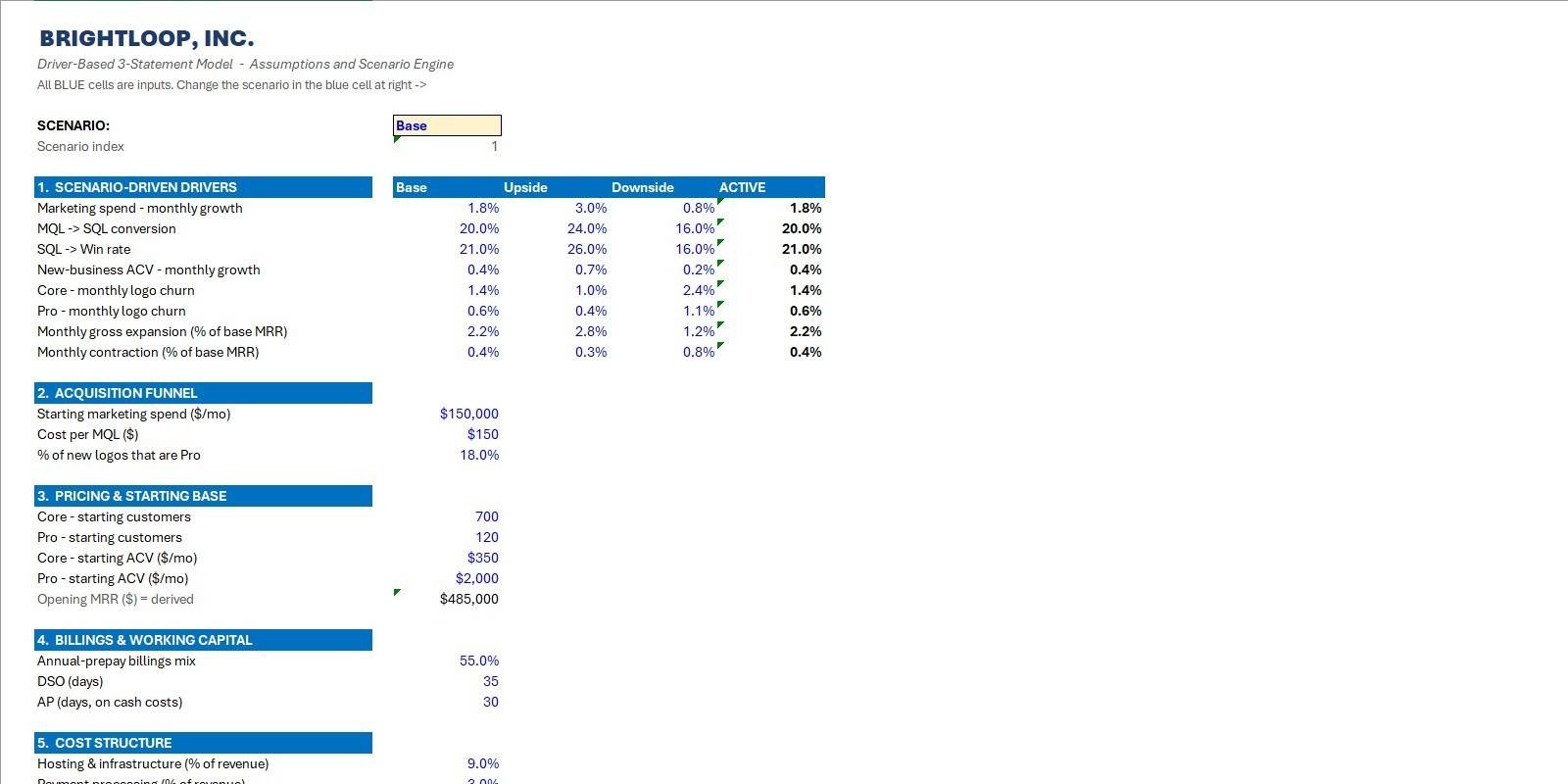
Task: Select hosting & infrastructure value 9.0%
Action: point(483,763)
